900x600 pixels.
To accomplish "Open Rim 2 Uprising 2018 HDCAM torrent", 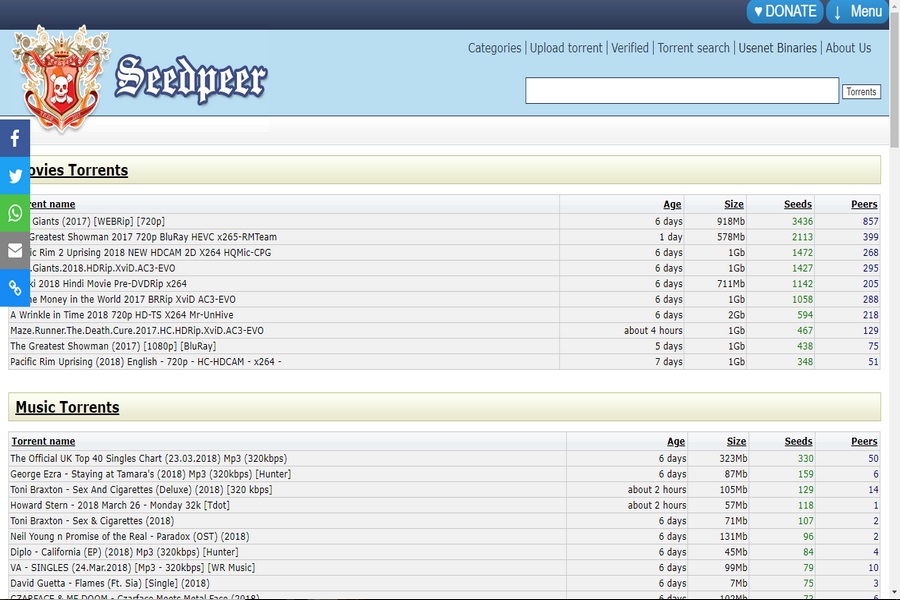I will (150, 253).
